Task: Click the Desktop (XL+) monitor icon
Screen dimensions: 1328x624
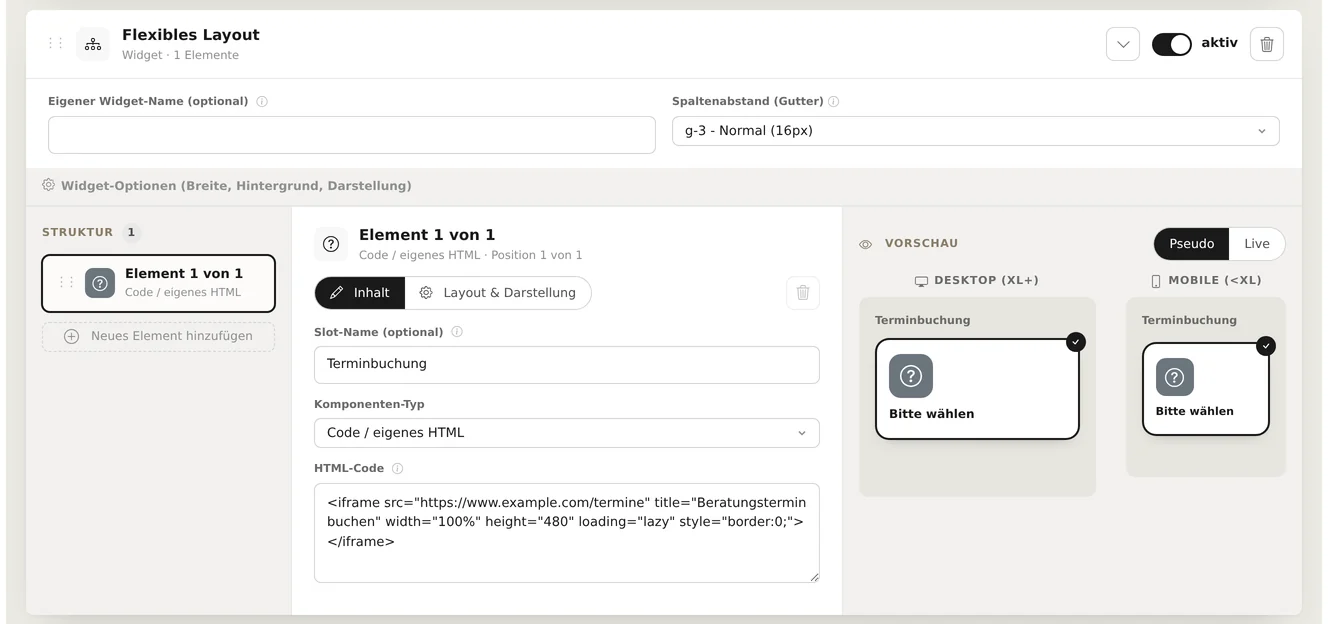Action: pos(922,281)
